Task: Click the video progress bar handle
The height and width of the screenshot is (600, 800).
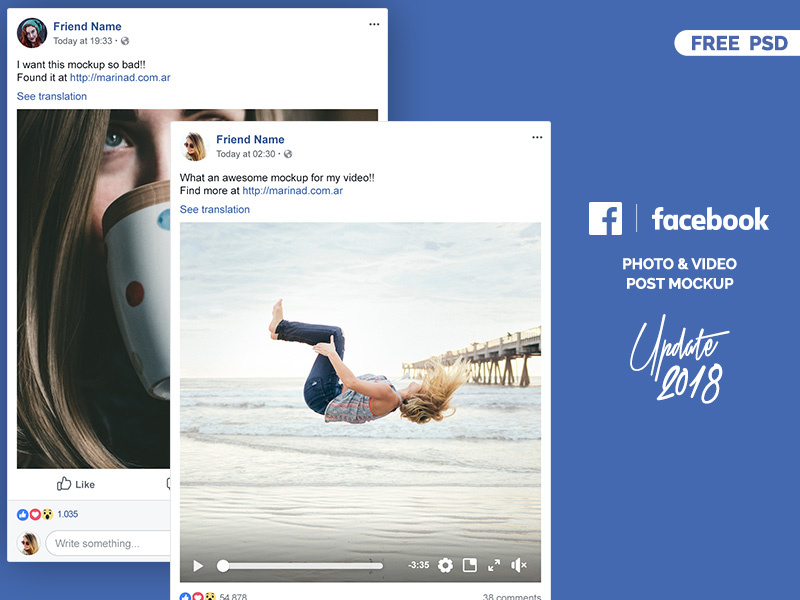Action: tap(222, 565)
